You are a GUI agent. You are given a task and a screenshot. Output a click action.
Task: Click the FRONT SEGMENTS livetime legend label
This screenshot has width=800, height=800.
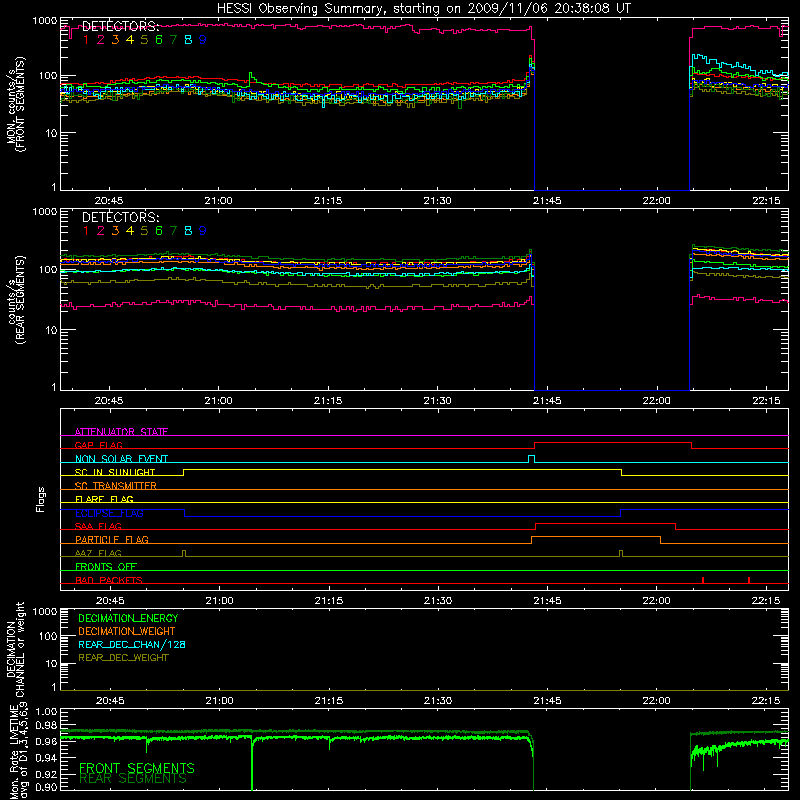(x=137, y=768)
